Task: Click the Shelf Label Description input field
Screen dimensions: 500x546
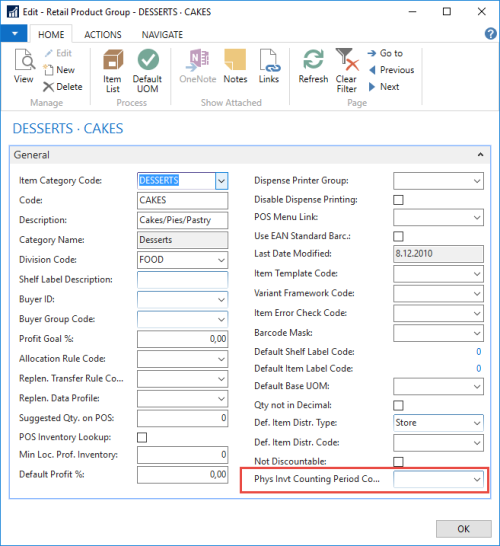Action: [182, 280]
